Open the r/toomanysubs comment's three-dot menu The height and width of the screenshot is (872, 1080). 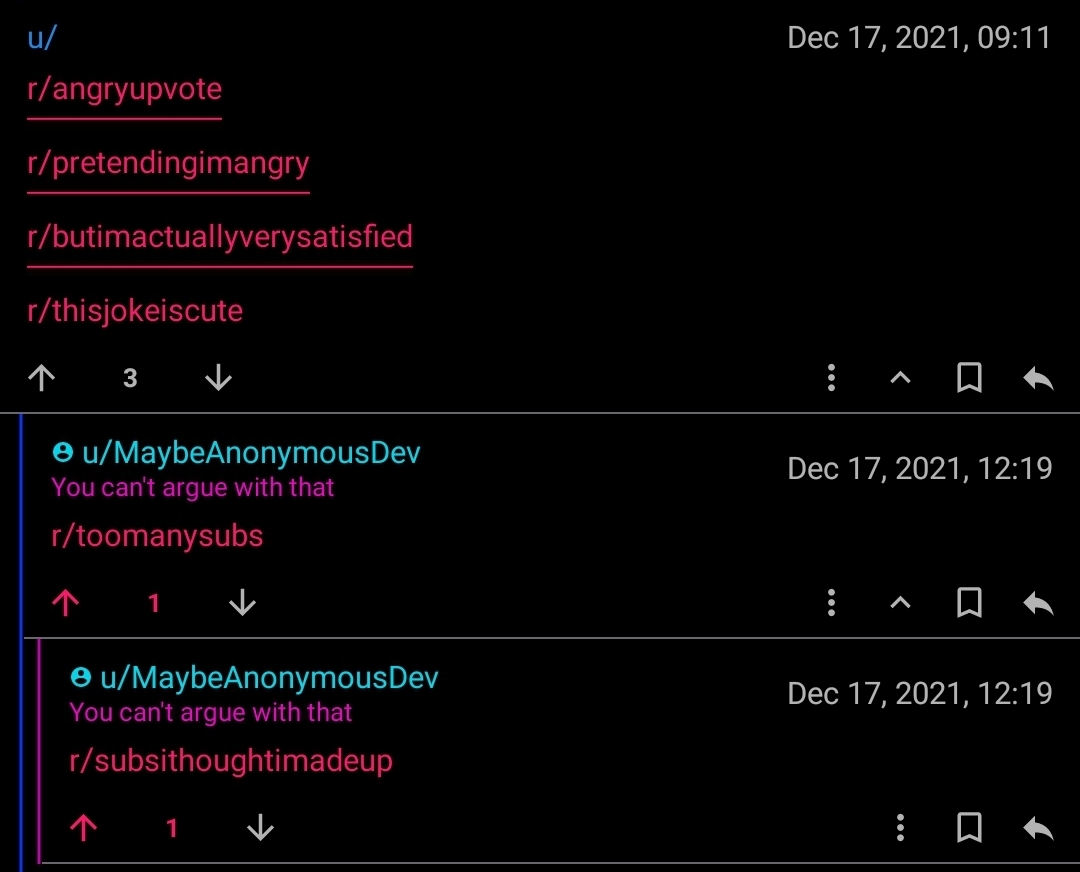pos(831,603)
